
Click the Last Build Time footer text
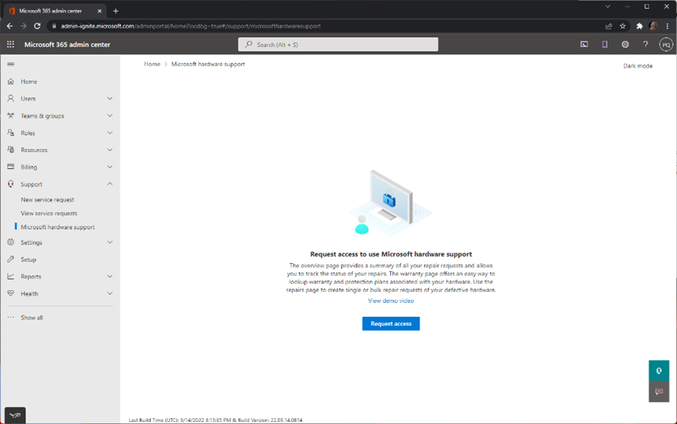tap(215, 420)
